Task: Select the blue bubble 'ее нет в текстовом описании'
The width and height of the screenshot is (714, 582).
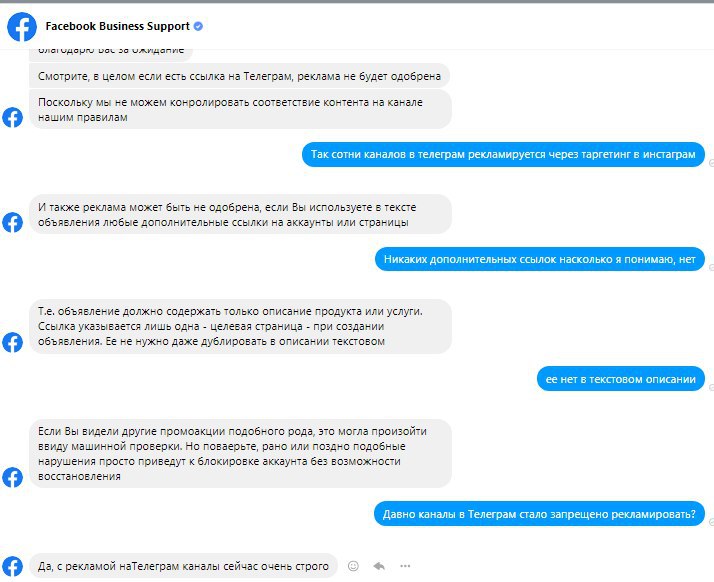Action: tap(621, 379)
